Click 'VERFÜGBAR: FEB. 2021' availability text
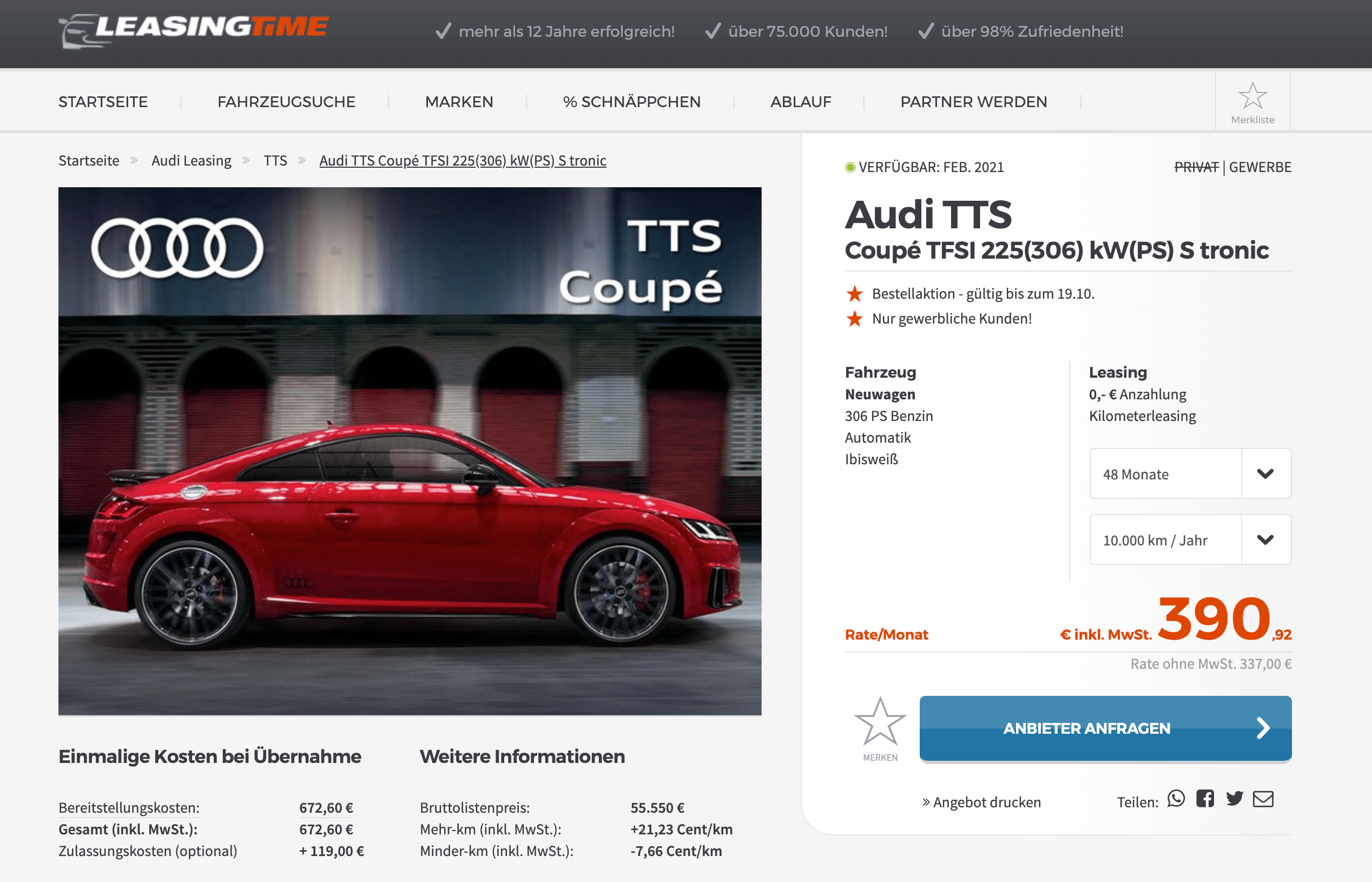Viewport: 1372px width, 882px height. [x=931, y=167]
